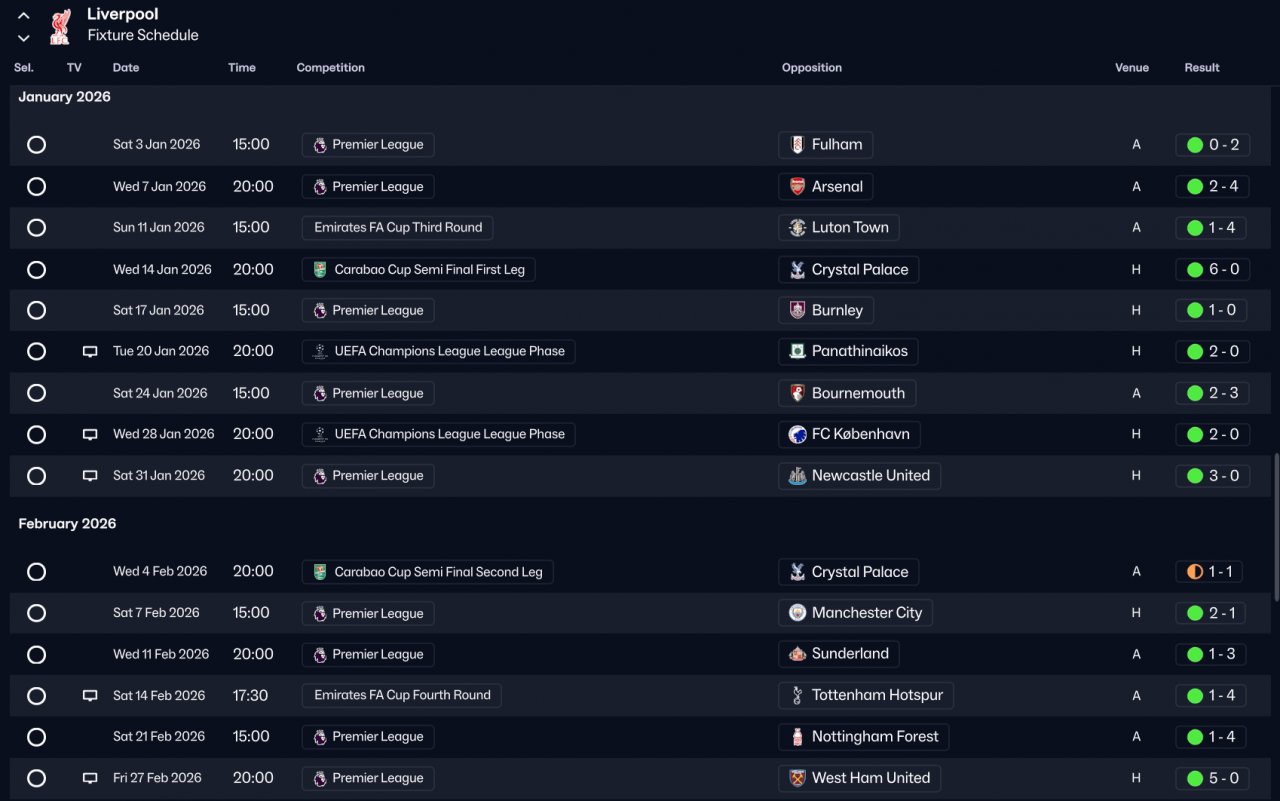1280x801 pixels.
Task: Select the Luton Town fixture radio button
Action: tap(36, 228)
